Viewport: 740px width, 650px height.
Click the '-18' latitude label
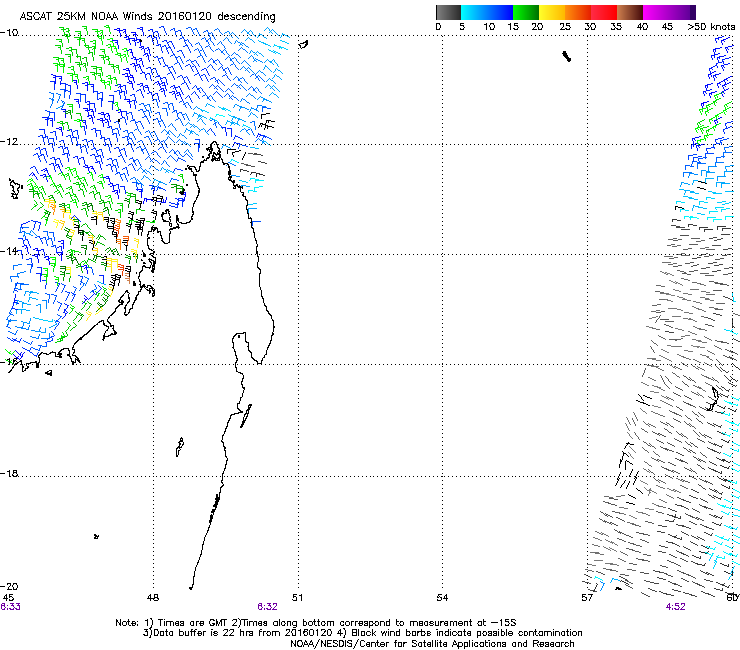9,473
